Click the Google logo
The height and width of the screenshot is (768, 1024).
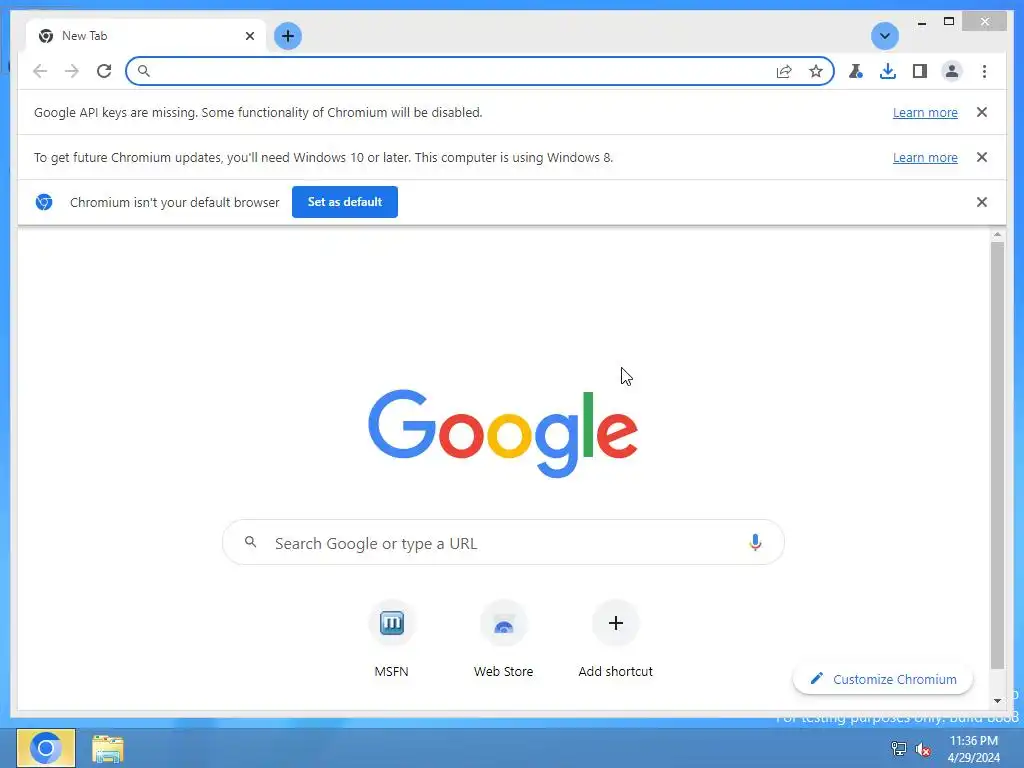pos(503,434)
